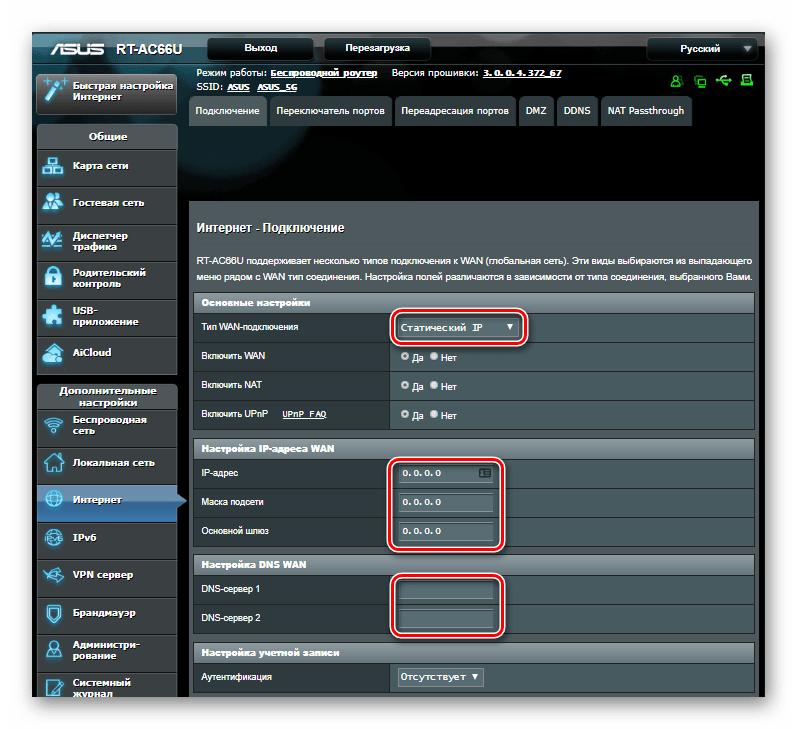
Task: Open the VPN сервер menu label
Action: [103, 575]
